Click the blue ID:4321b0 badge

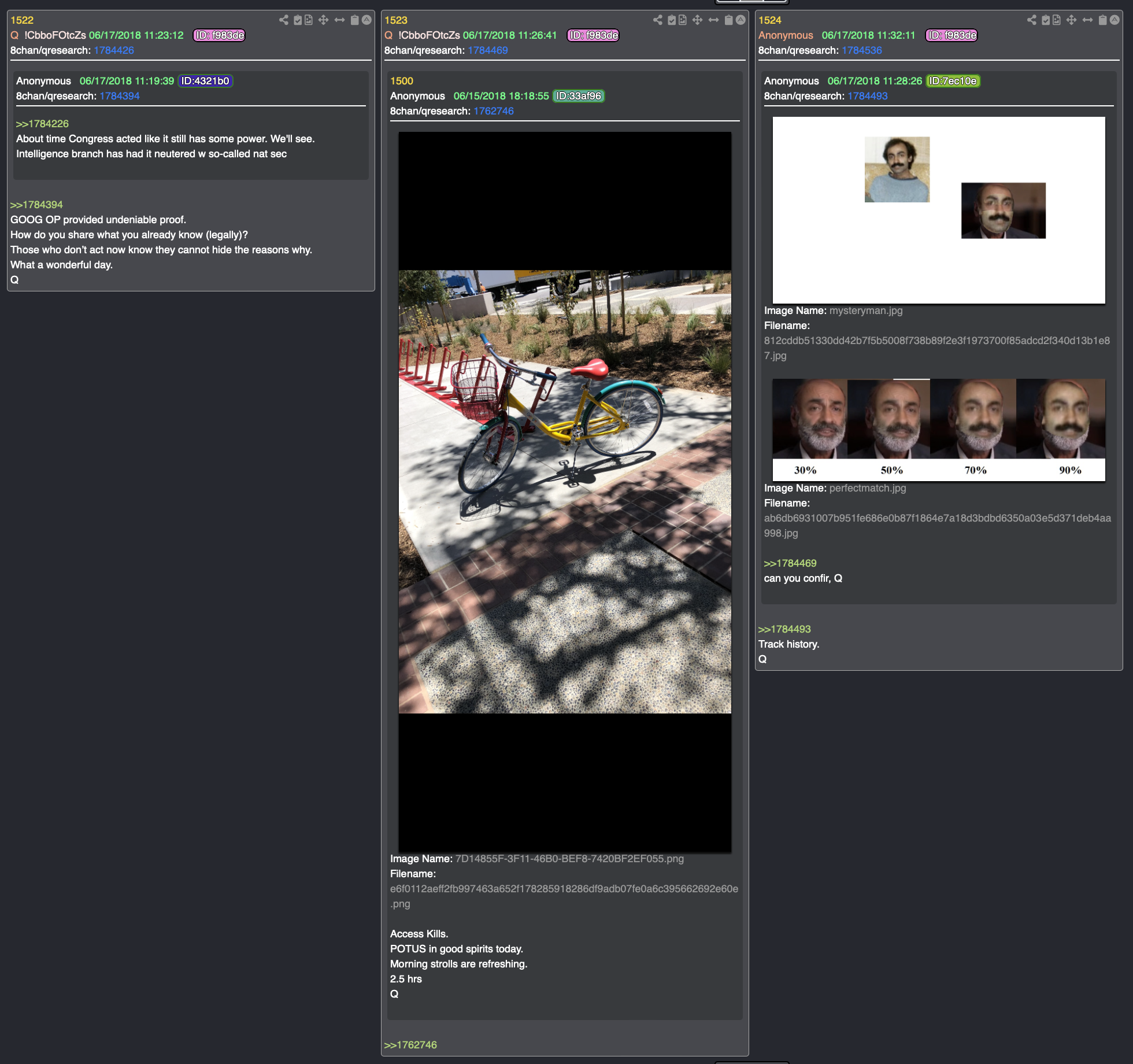coord(205,81)
